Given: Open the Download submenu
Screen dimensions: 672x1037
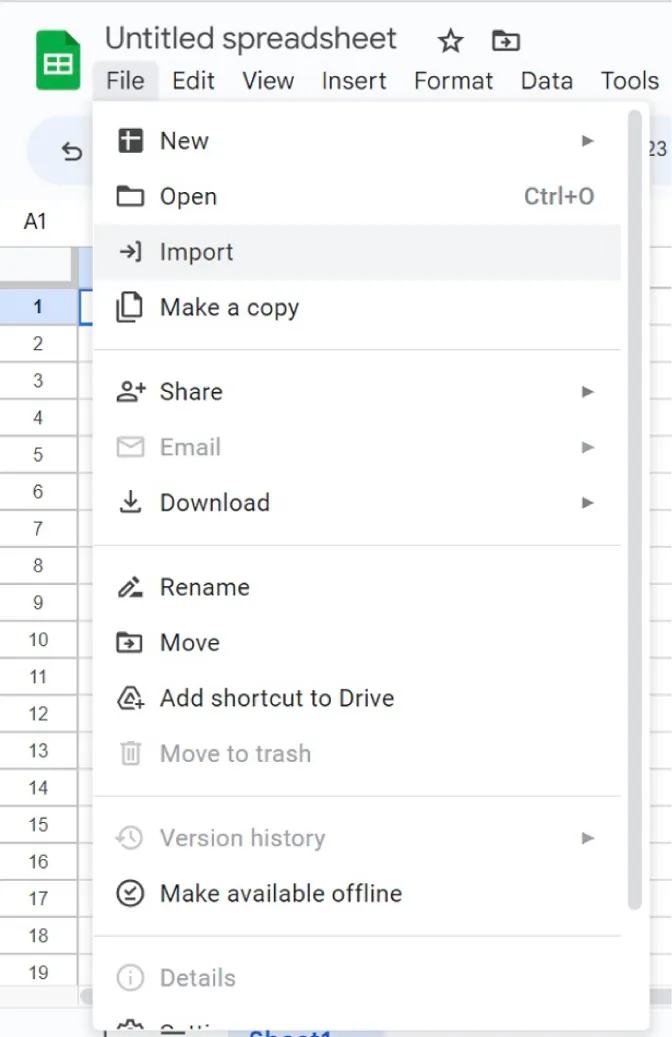Looking at the screenshot, I should click(x=588, y=502).
